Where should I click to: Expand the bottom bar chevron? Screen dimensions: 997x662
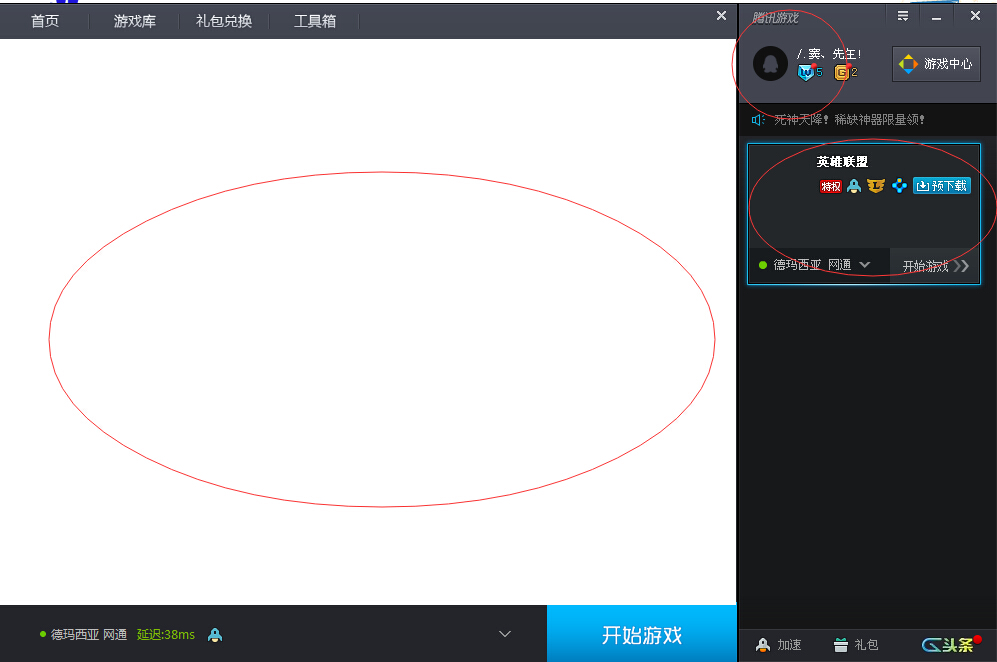click(x=505, y=634)
